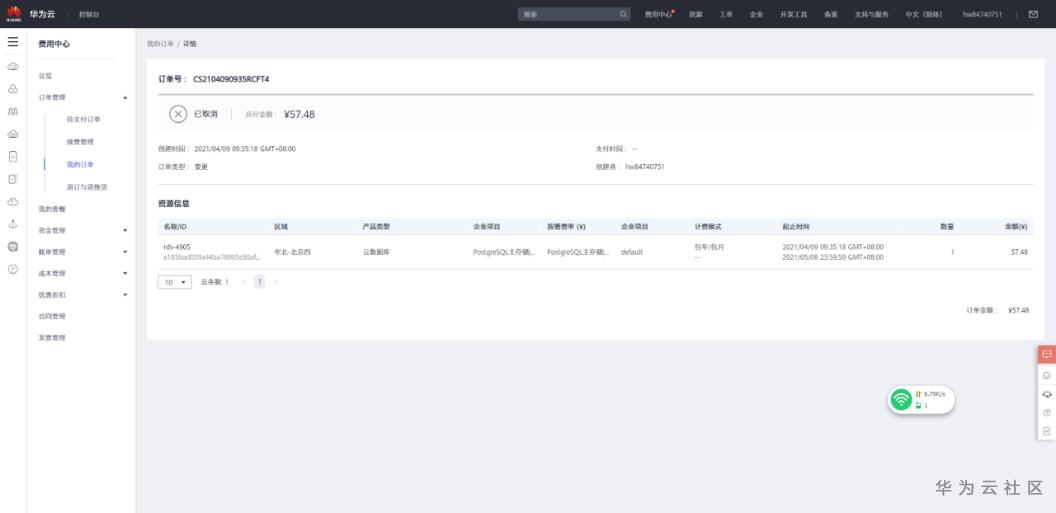Click the question mark help icon on the right edge
This screenshot has height=513, width=1056.
1047,413
